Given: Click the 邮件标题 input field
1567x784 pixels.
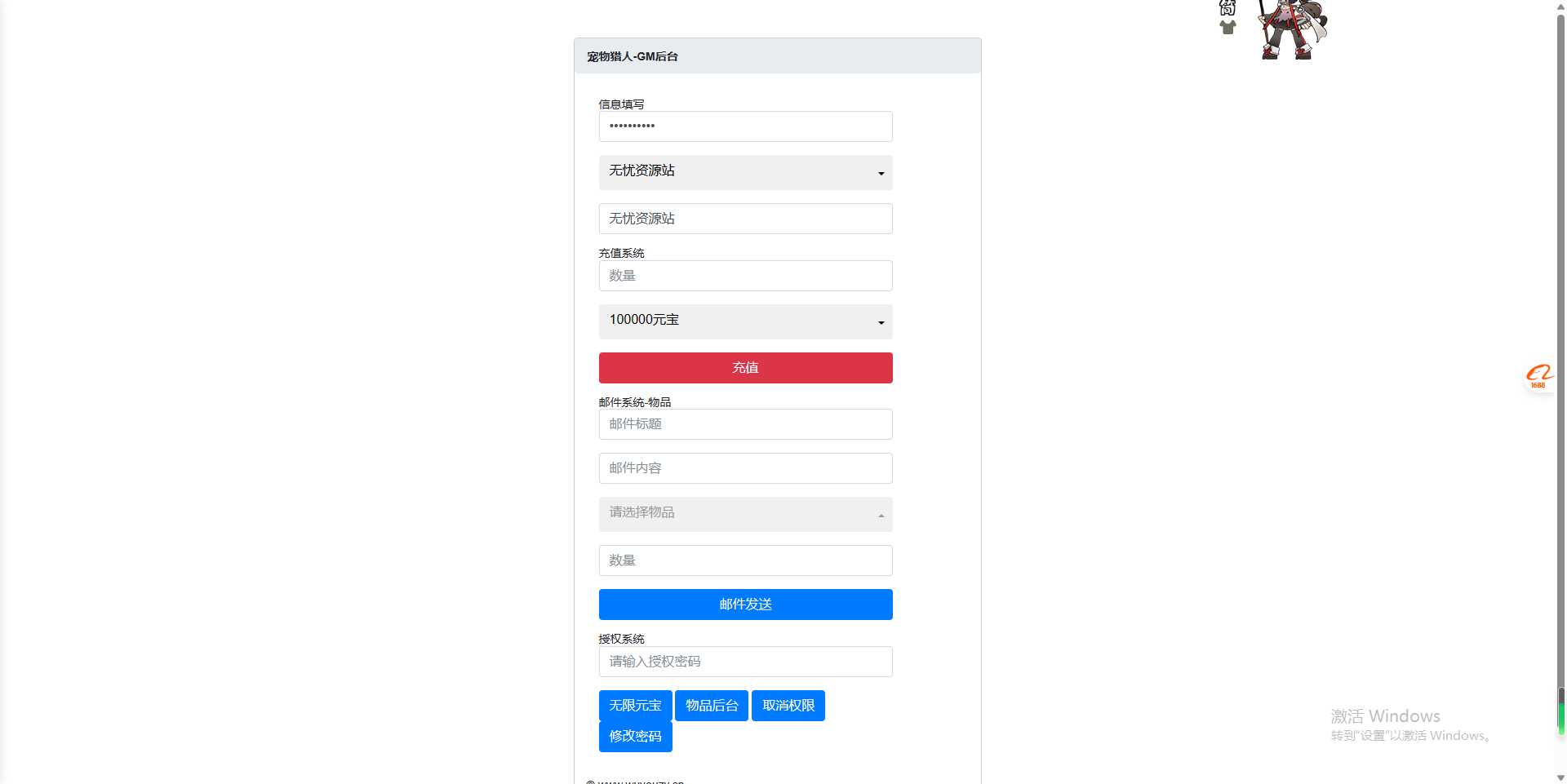Looking at the screenshot, I should pyautogui.click(x=745, y=424).
